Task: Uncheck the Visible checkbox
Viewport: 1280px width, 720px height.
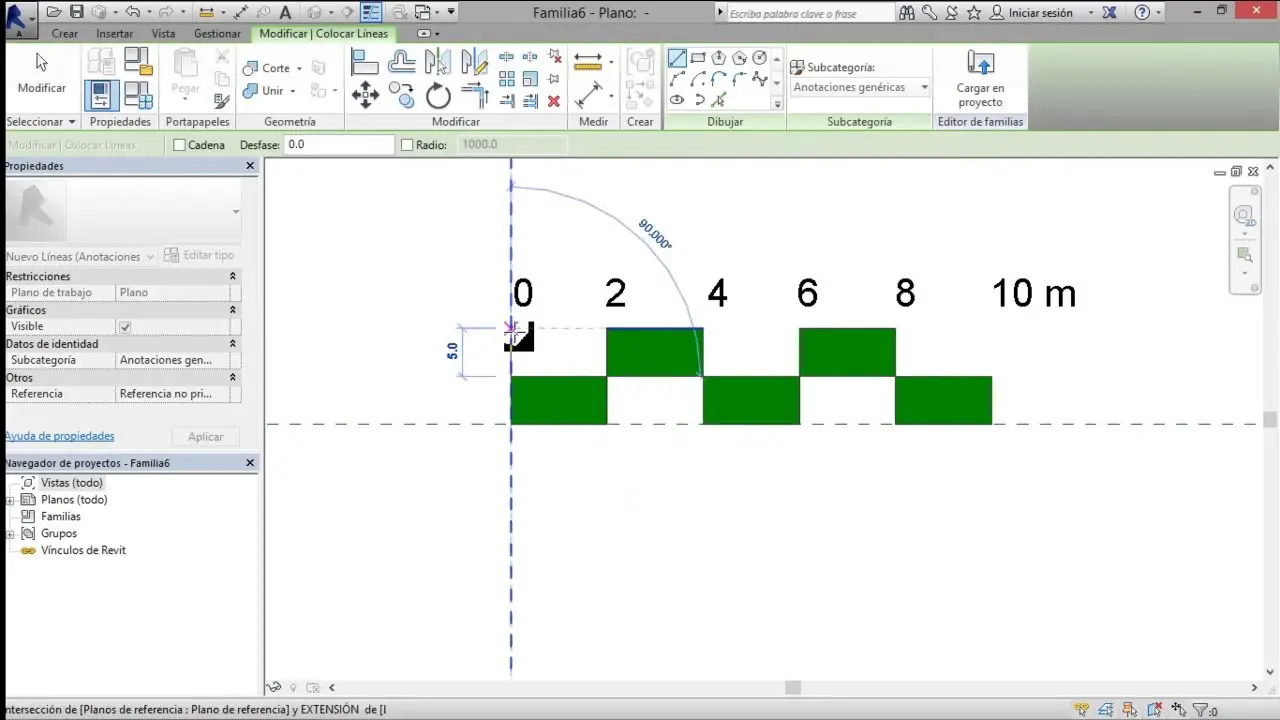Action: pyautogui.click(x=125, y=327)
